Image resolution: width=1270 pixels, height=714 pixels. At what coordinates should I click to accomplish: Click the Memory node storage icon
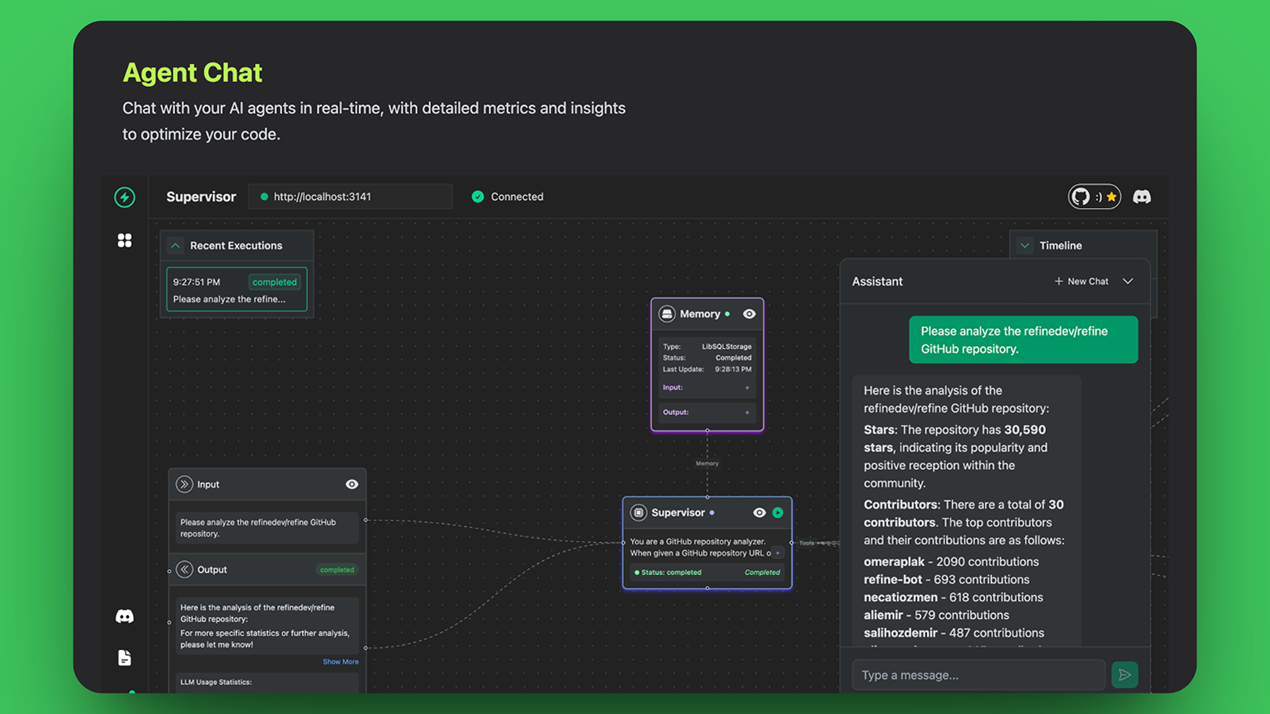coord(667,314)
